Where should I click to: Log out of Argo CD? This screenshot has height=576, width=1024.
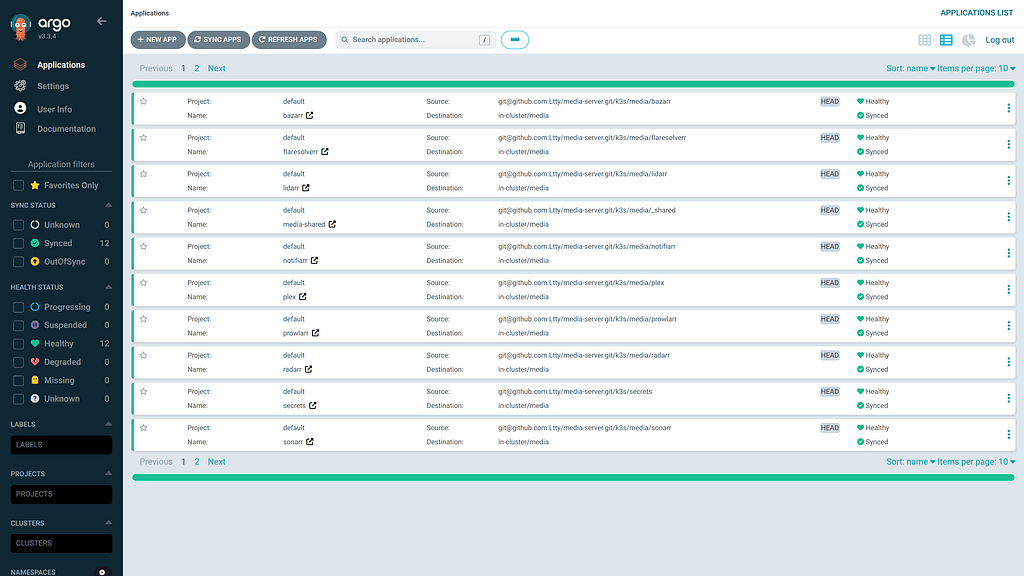tap(999, 40)
